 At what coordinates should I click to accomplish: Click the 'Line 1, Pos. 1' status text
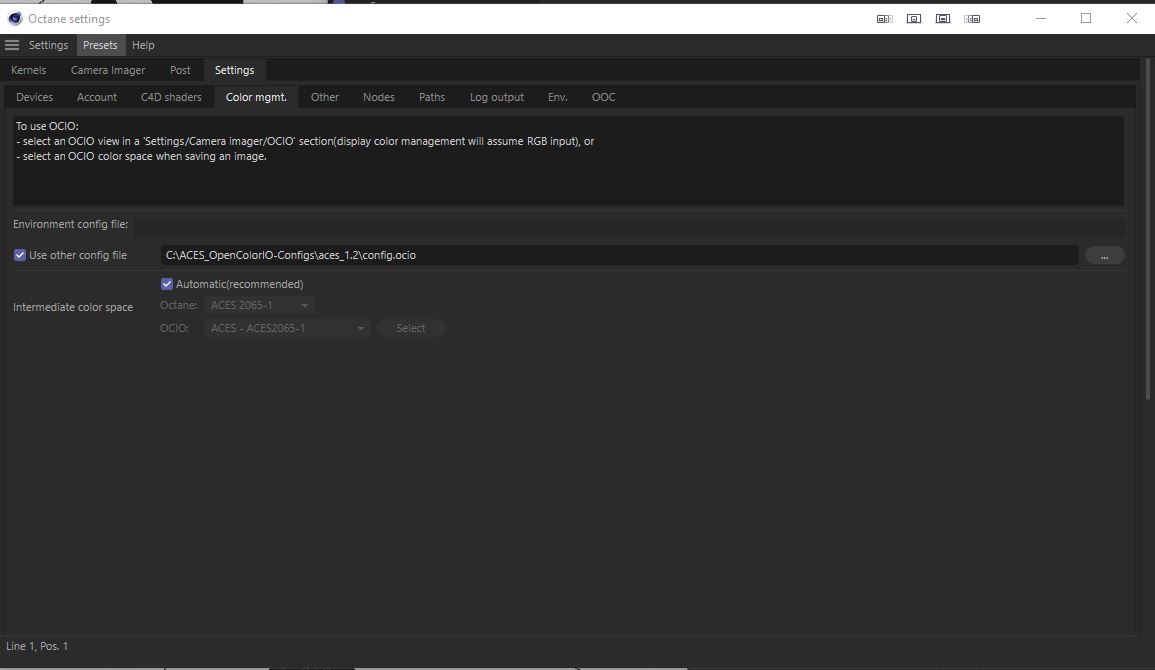(37, 646)
